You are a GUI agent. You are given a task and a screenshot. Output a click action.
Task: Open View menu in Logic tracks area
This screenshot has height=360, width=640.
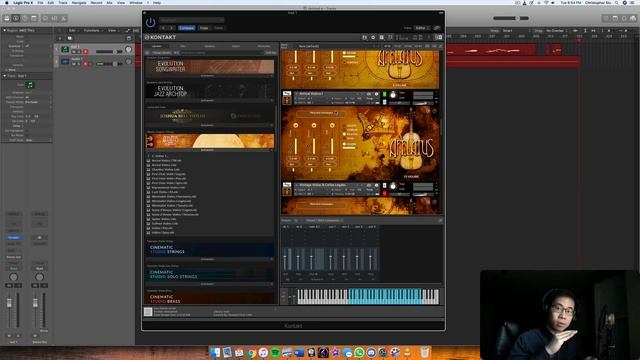click(113, 31)
